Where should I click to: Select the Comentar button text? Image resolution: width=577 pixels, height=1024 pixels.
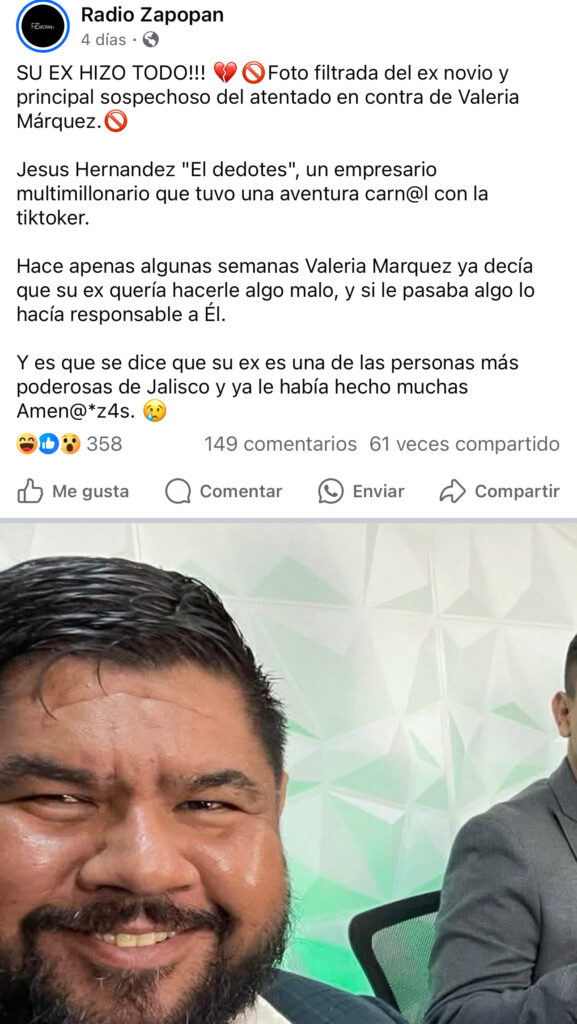point(241,492)
